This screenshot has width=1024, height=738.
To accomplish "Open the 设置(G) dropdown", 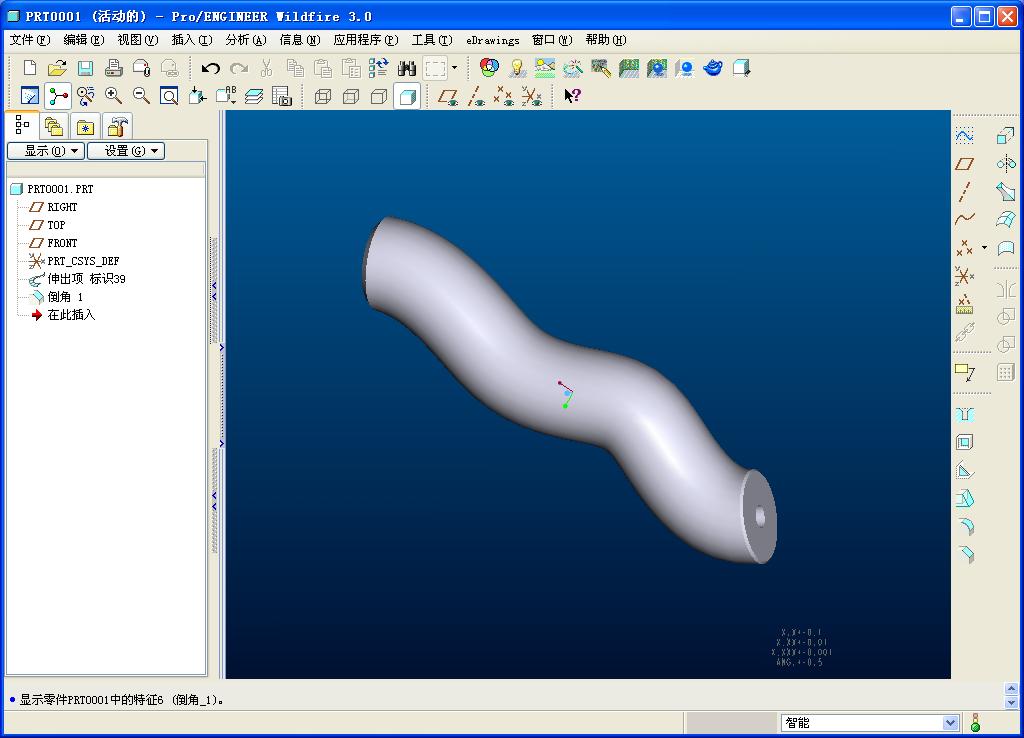I will tap(126, 151).
